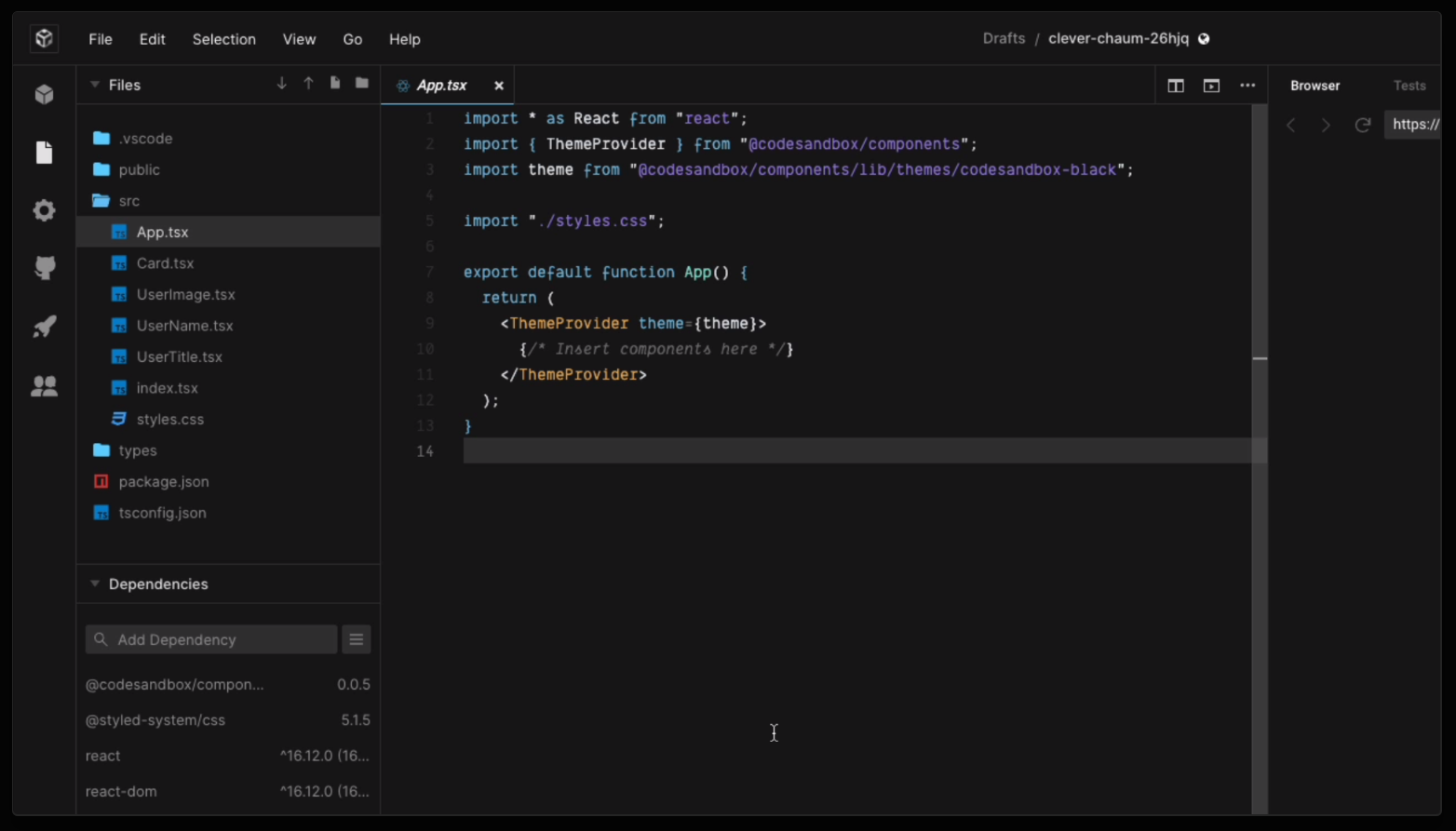This screenshot has width=1456, height=831.
Task: Click the download arrow icon in Files header
Action: pos(281,84)
